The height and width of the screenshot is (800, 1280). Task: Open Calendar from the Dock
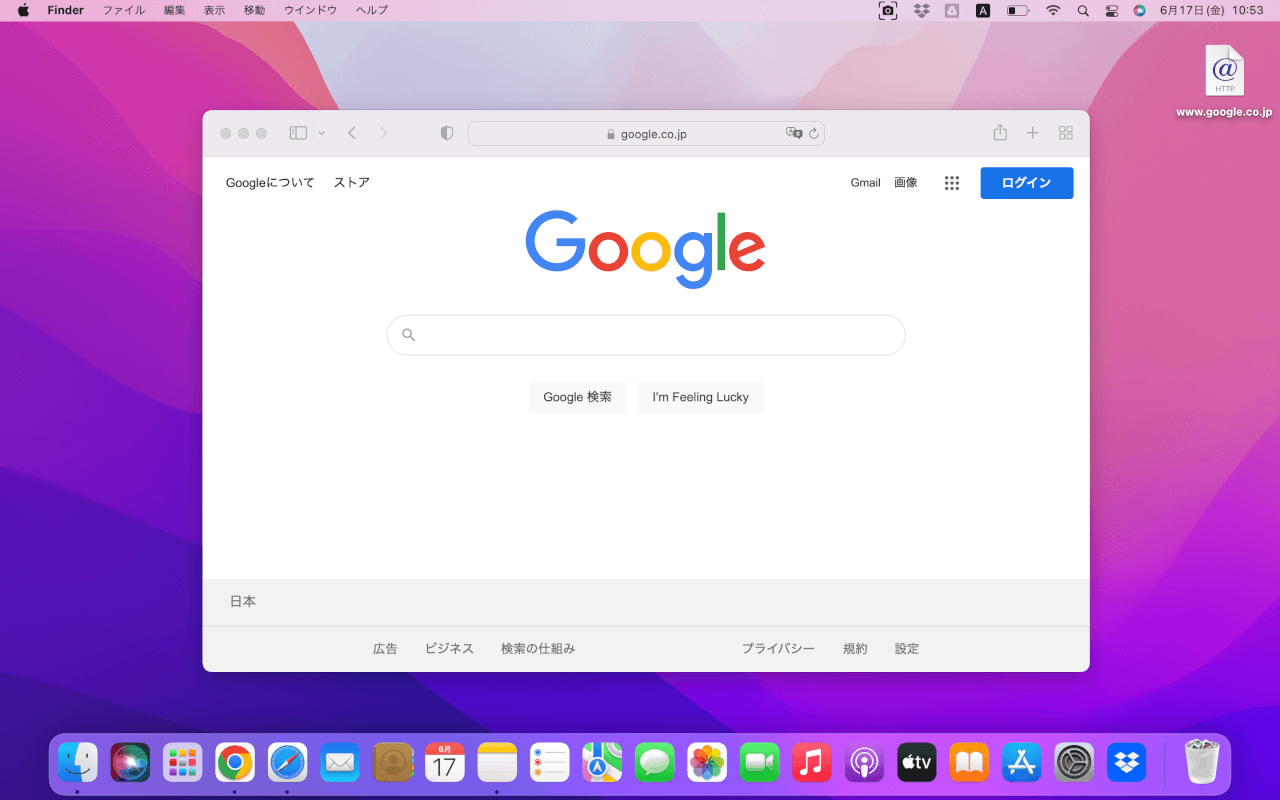pyautogui.click(x=445, y=763)
